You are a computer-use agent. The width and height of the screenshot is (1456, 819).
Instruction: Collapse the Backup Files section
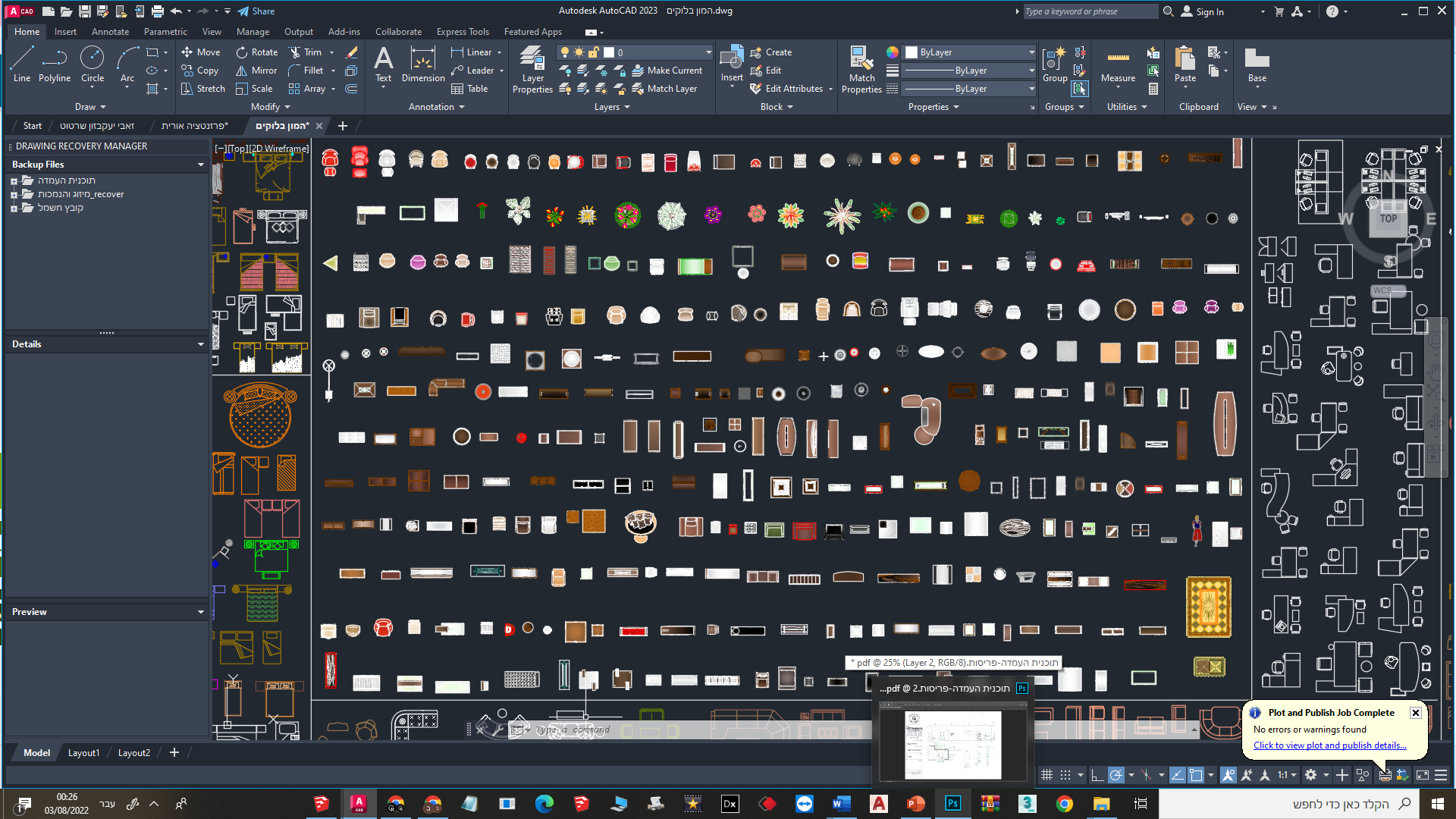point(201,164)
